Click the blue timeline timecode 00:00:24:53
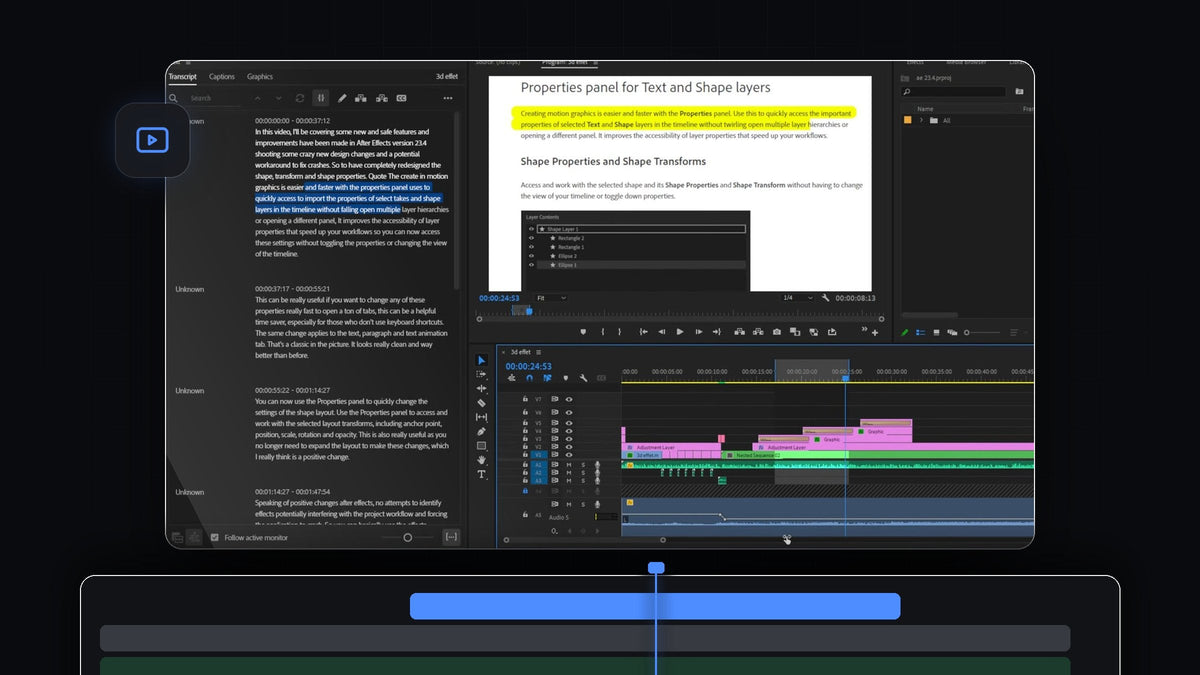 coord(529,366)
